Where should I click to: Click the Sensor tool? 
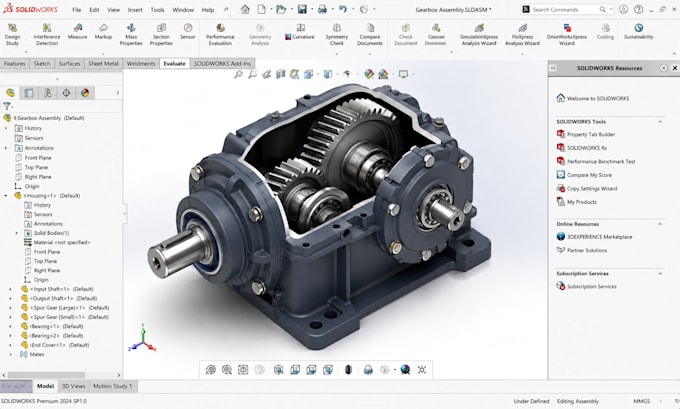188,32
